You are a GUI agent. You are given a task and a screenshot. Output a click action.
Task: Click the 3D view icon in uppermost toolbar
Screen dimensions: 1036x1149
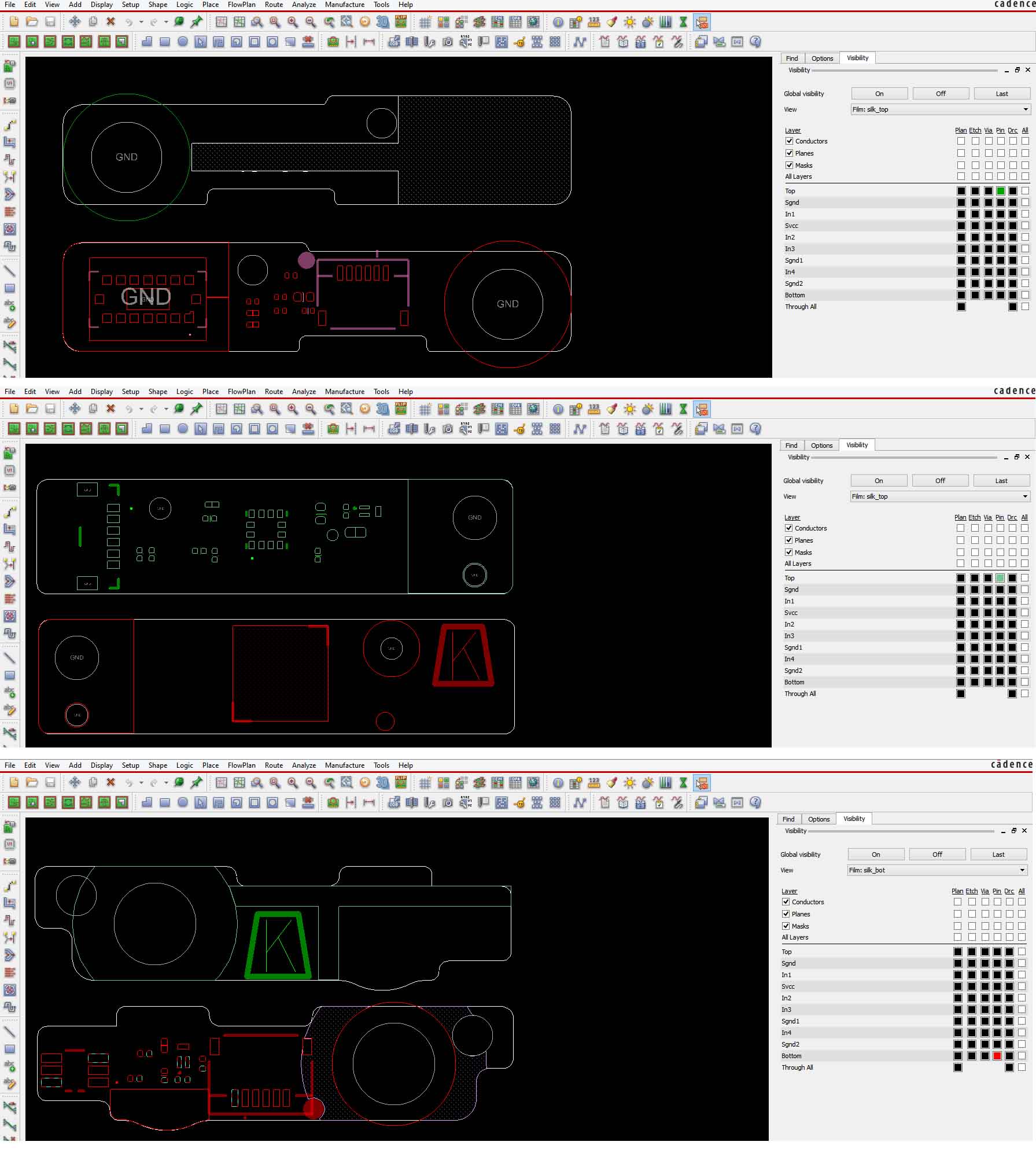coord(382,22)
